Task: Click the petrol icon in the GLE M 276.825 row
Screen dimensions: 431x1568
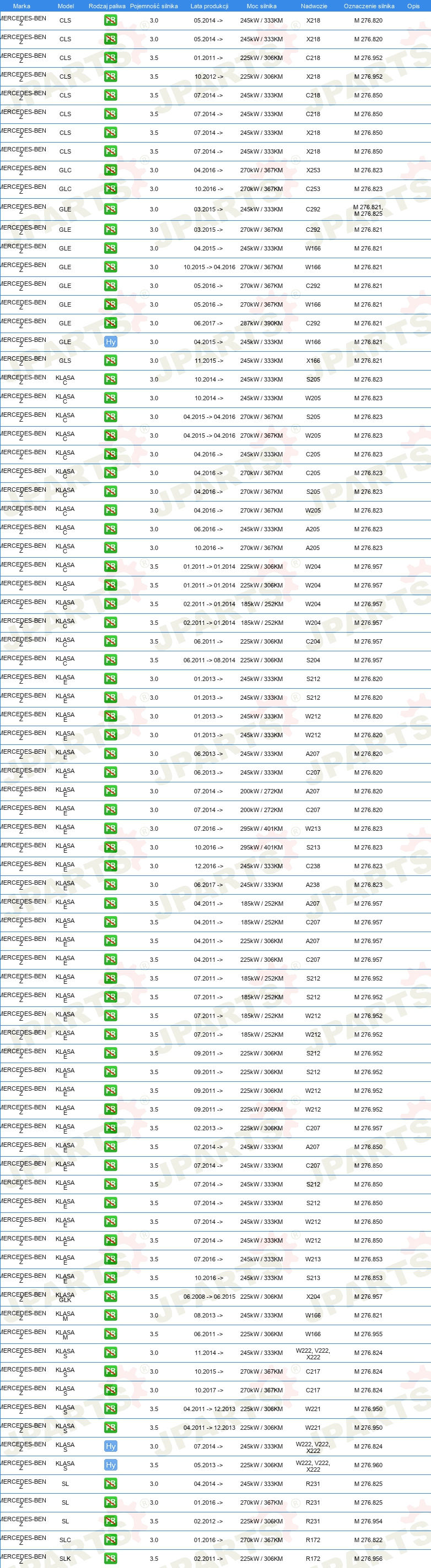Action: 110,209
